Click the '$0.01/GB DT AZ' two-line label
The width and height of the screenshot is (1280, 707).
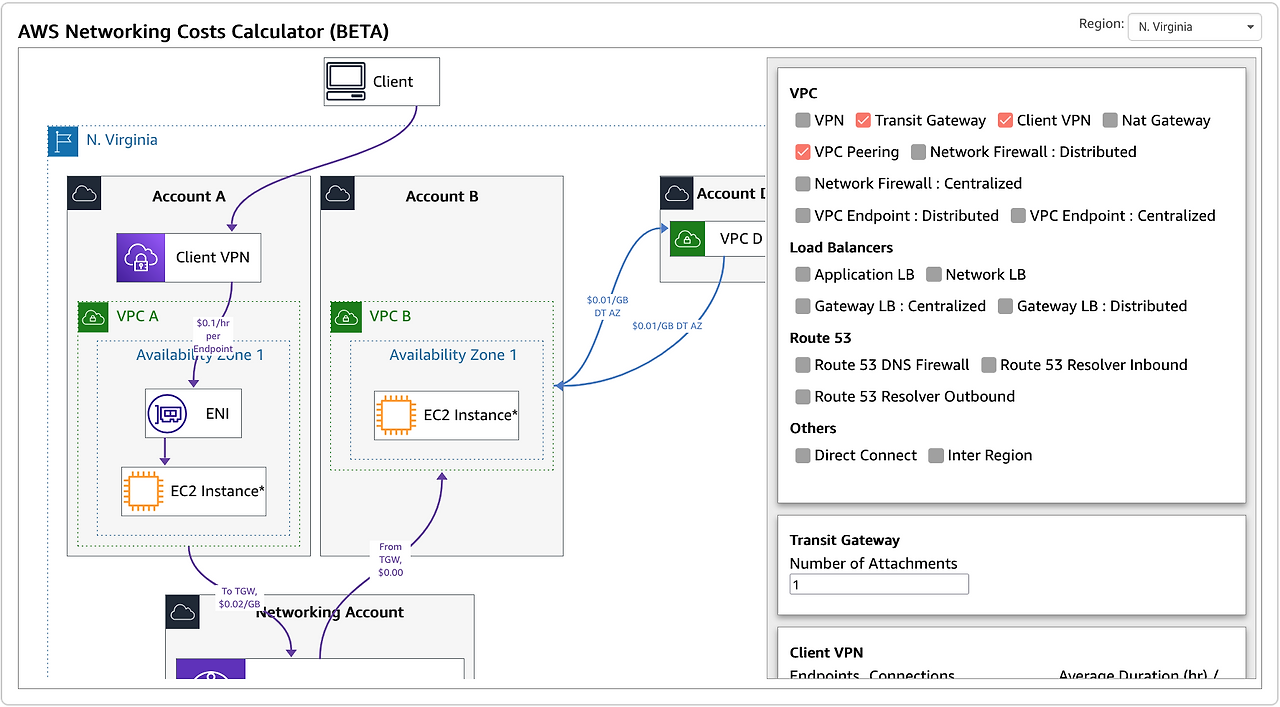(608, 306)
